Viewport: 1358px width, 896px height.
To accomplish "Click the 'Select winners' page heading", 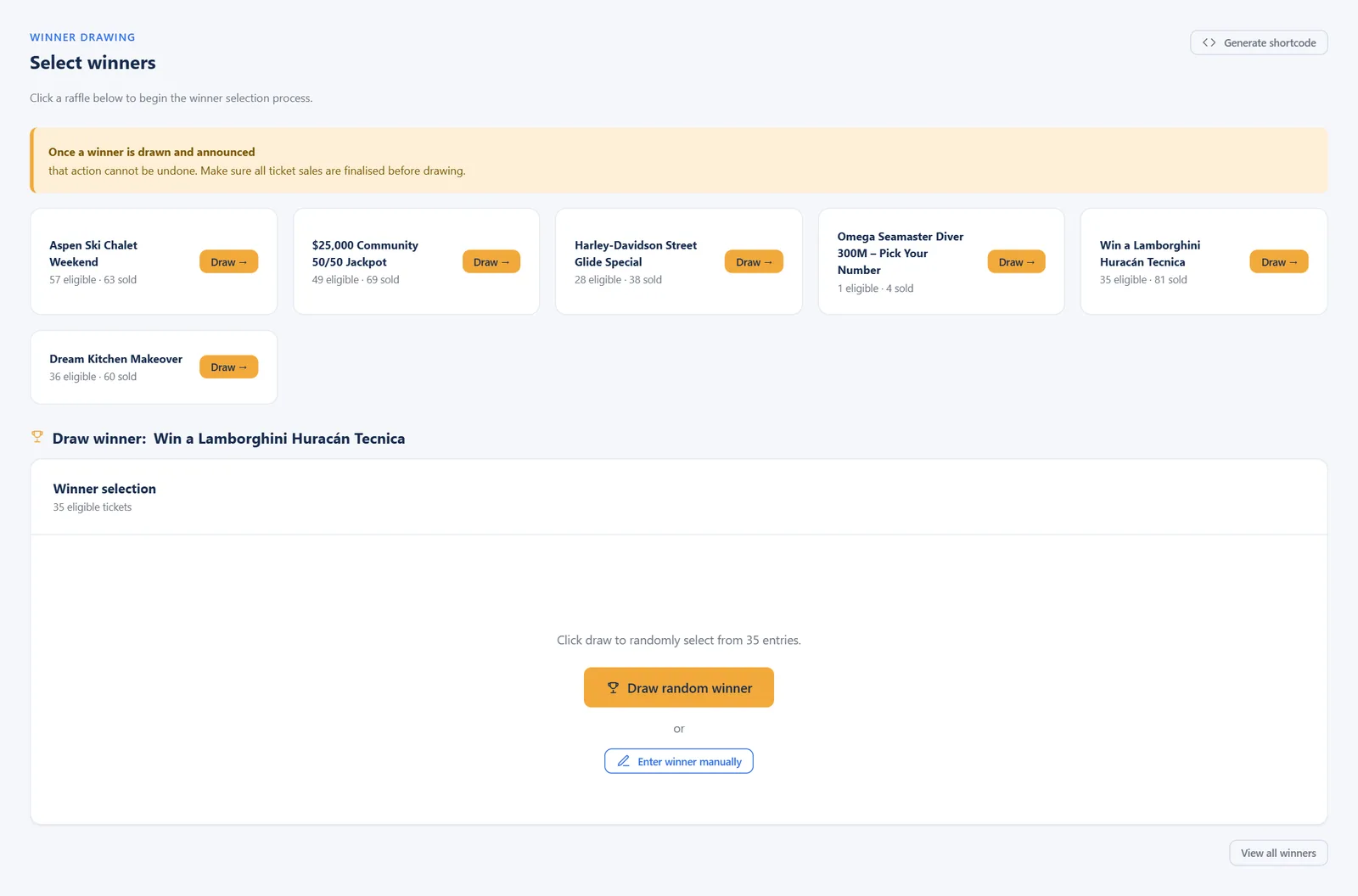I will coord(93,63).
